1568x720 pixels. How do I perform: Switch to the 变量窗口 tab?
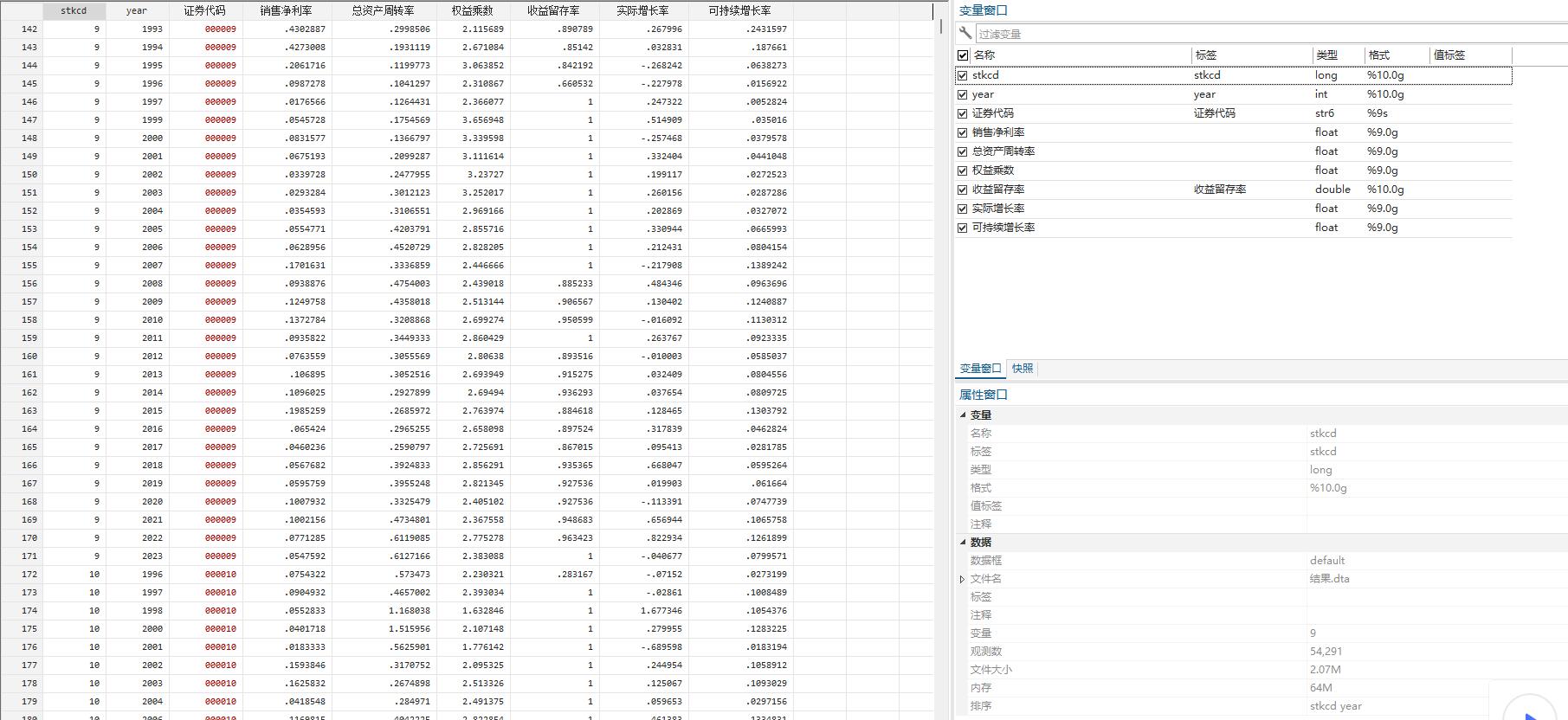click(980, 369)
